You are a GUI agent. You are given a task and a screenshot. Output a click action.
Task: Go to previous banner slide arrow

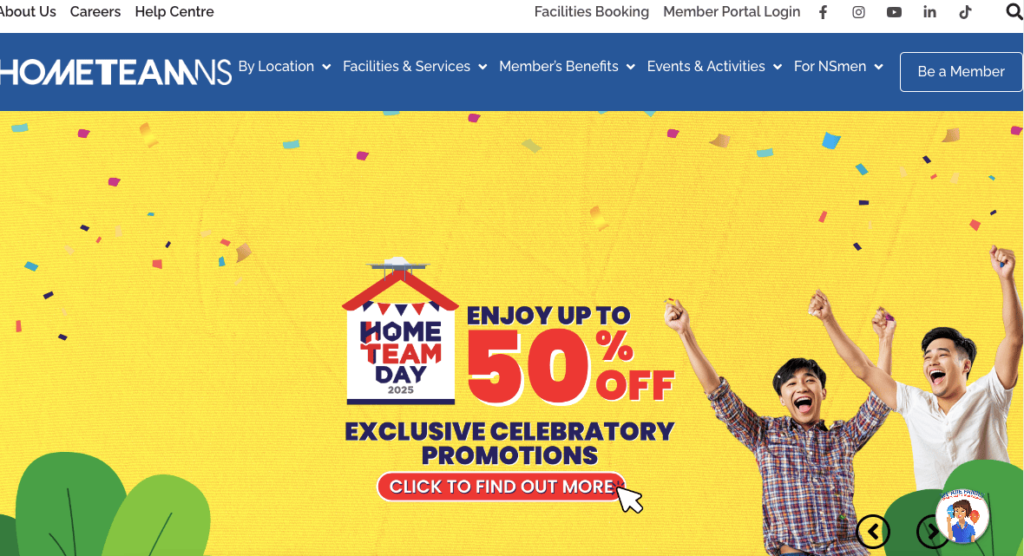873,531
